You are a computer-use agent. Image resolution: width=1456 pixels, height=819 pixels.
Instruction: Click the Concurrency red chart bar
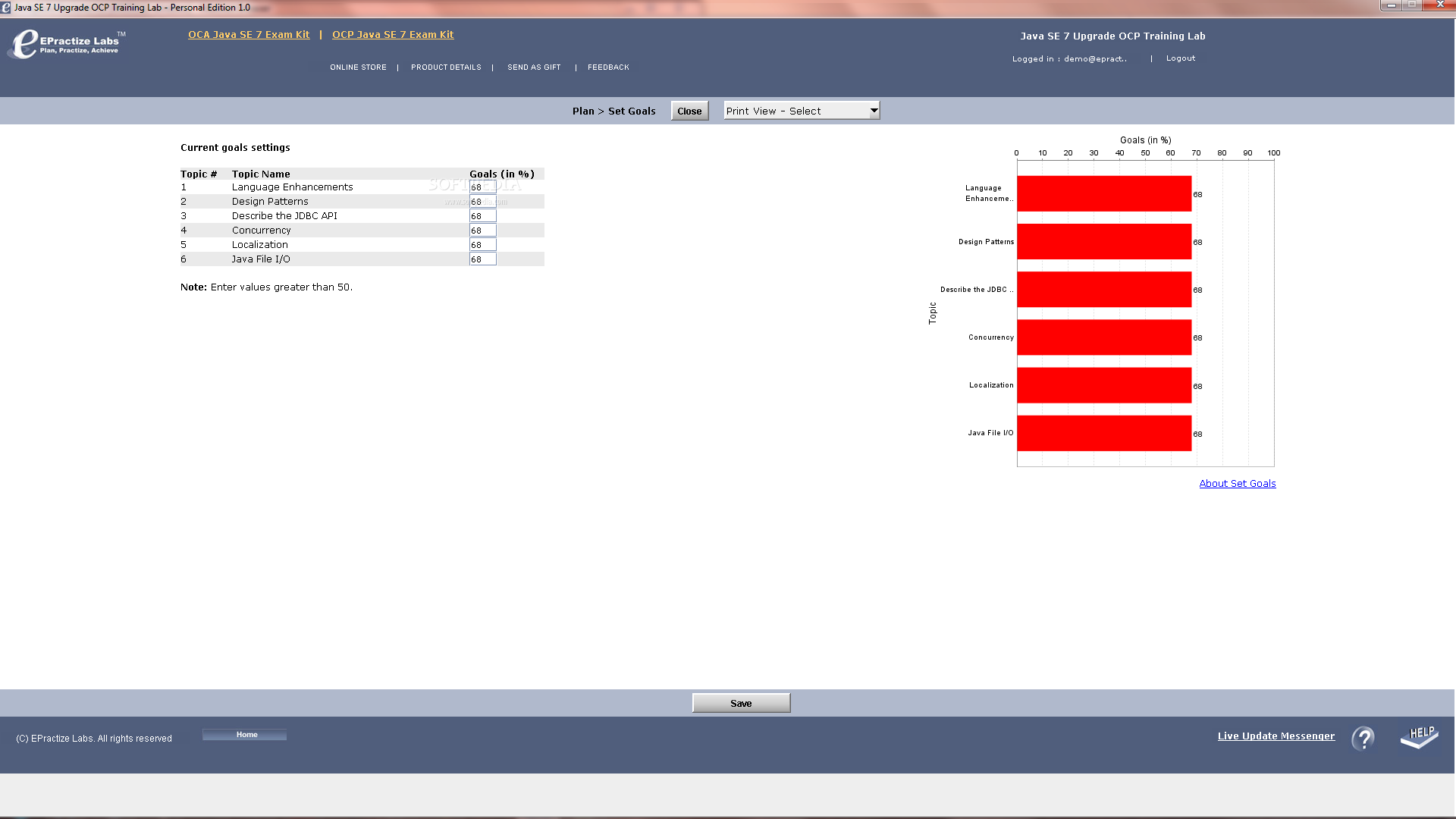[x=1104, y=337]
